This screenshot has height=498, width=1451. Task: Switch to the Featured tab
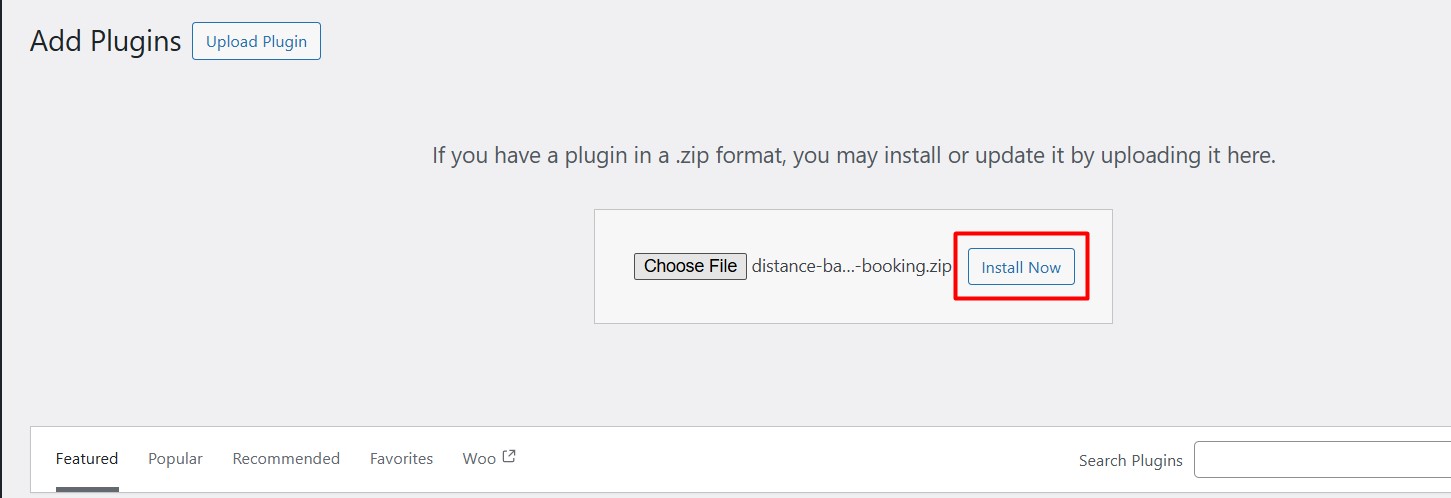coord(87,459)
